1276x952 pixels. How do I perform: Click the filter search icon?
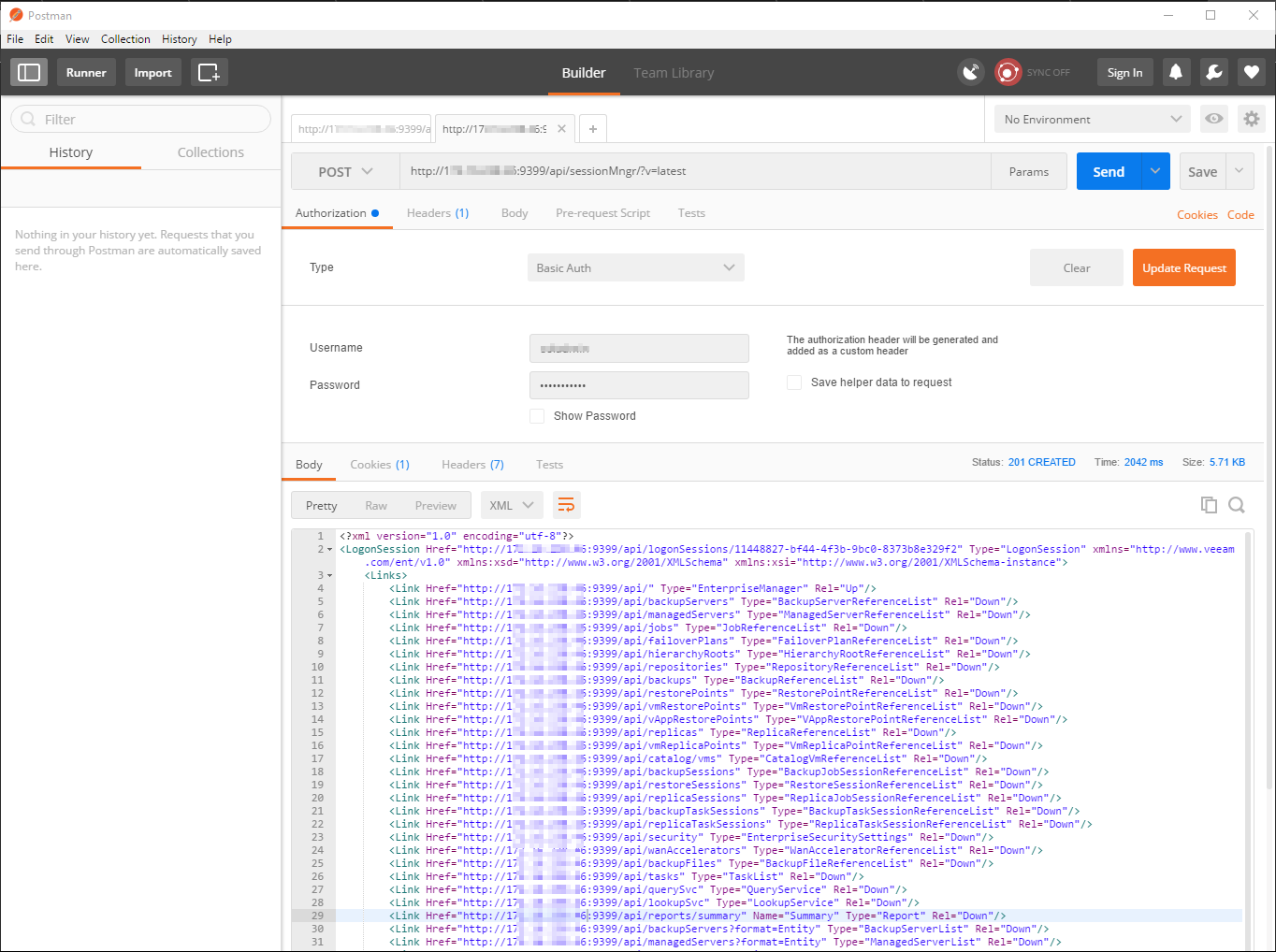28,119
